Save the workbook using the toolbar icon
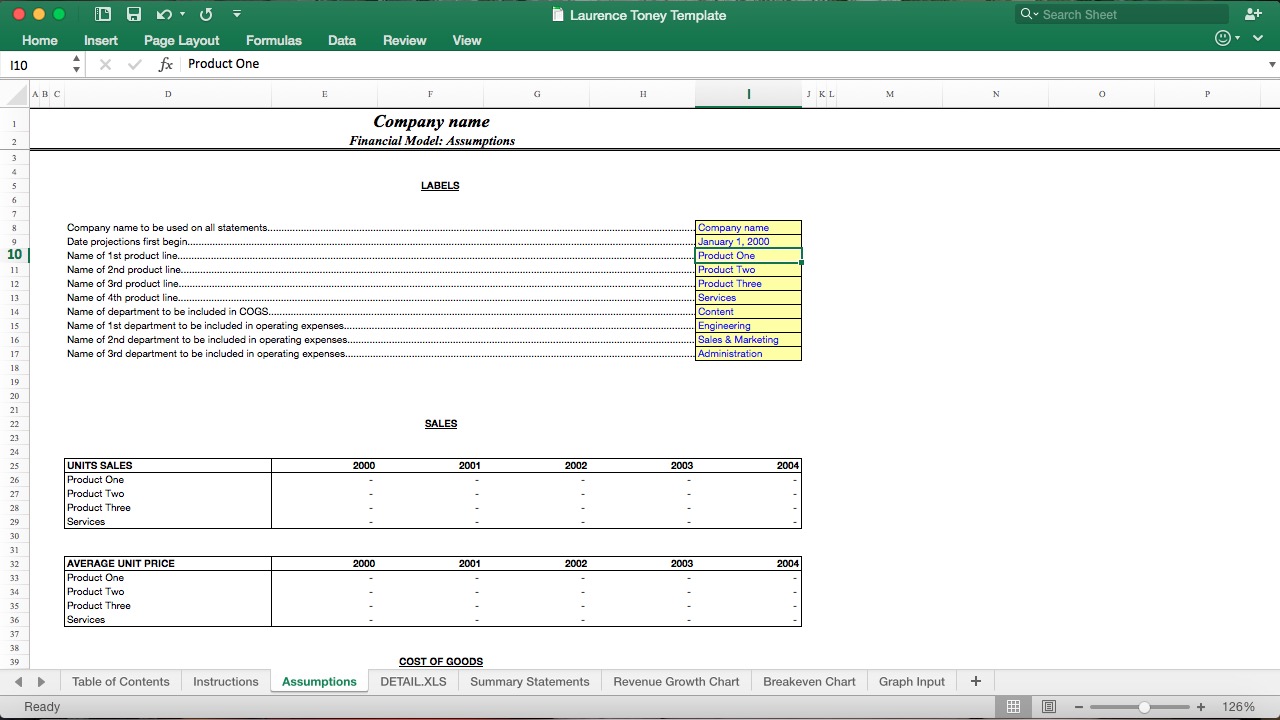This screenshot has height=720, width=1280. coord(134,14)
